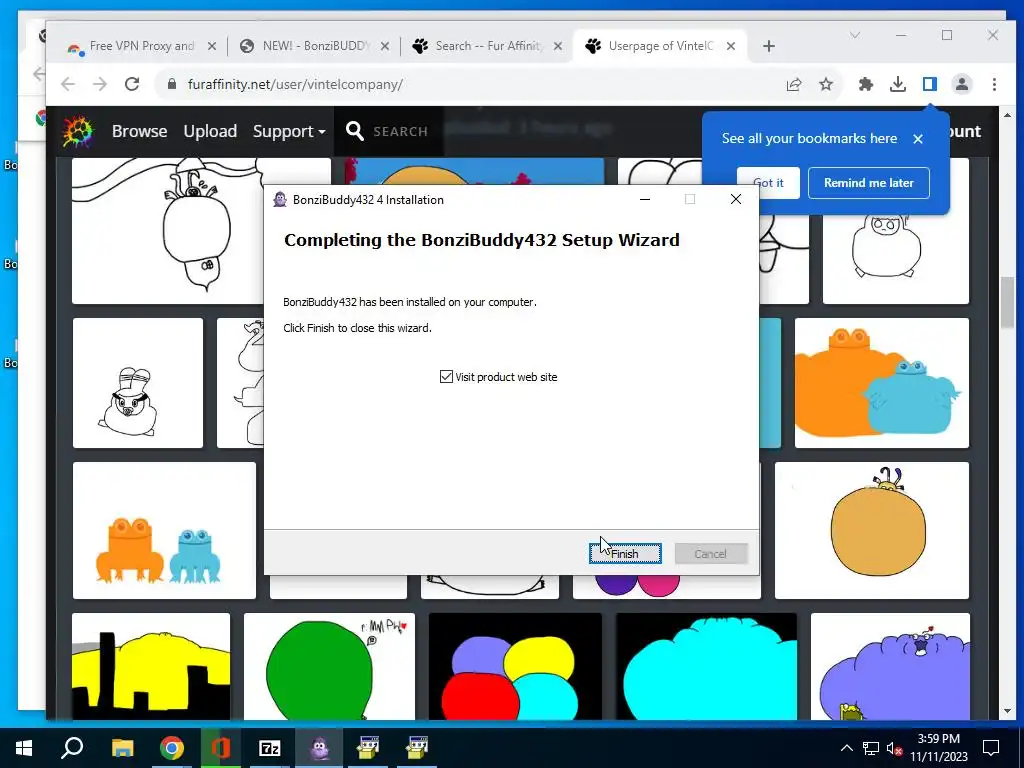Screen dimensions: 1024x768
Task: Open Chrome profile avatar
Action: (x=962, y=84)
